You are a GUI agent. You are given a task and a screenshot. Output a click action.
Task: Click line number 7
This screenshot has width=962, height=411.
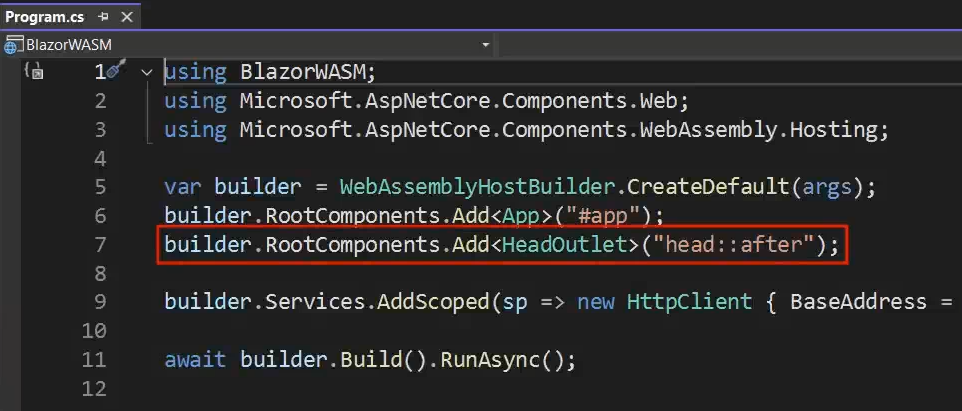point(100,244)
